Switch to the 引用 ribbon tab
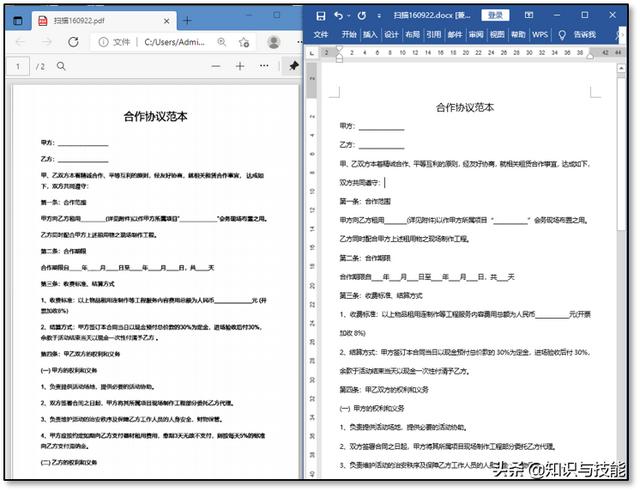This screenshot has width=640, height=492. click(x=433, y=35)
